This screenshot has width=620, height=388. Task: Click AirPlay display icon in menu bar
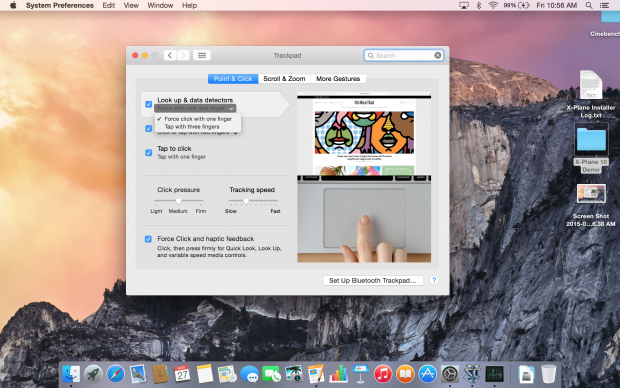[x=463, y=6]
